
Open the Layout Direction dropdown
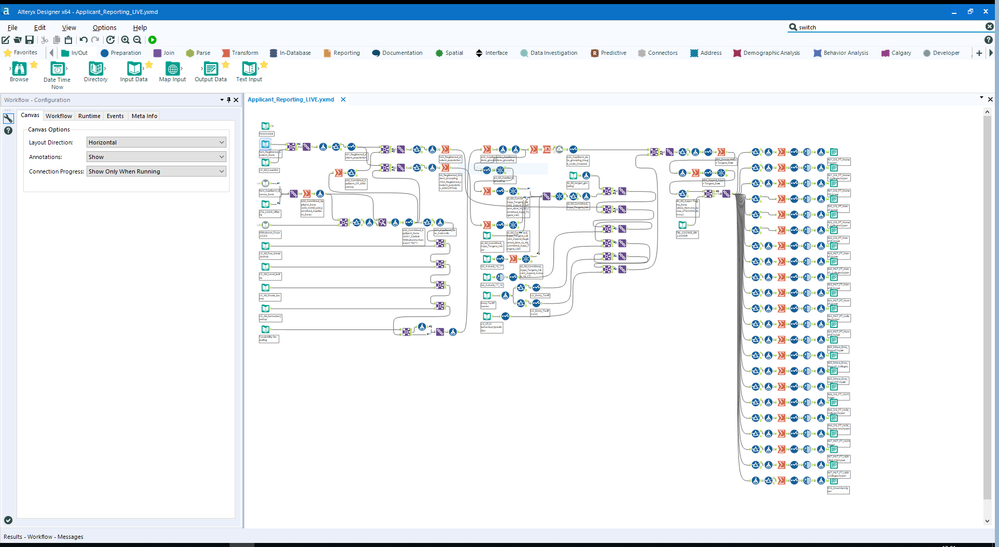point(156,142)
